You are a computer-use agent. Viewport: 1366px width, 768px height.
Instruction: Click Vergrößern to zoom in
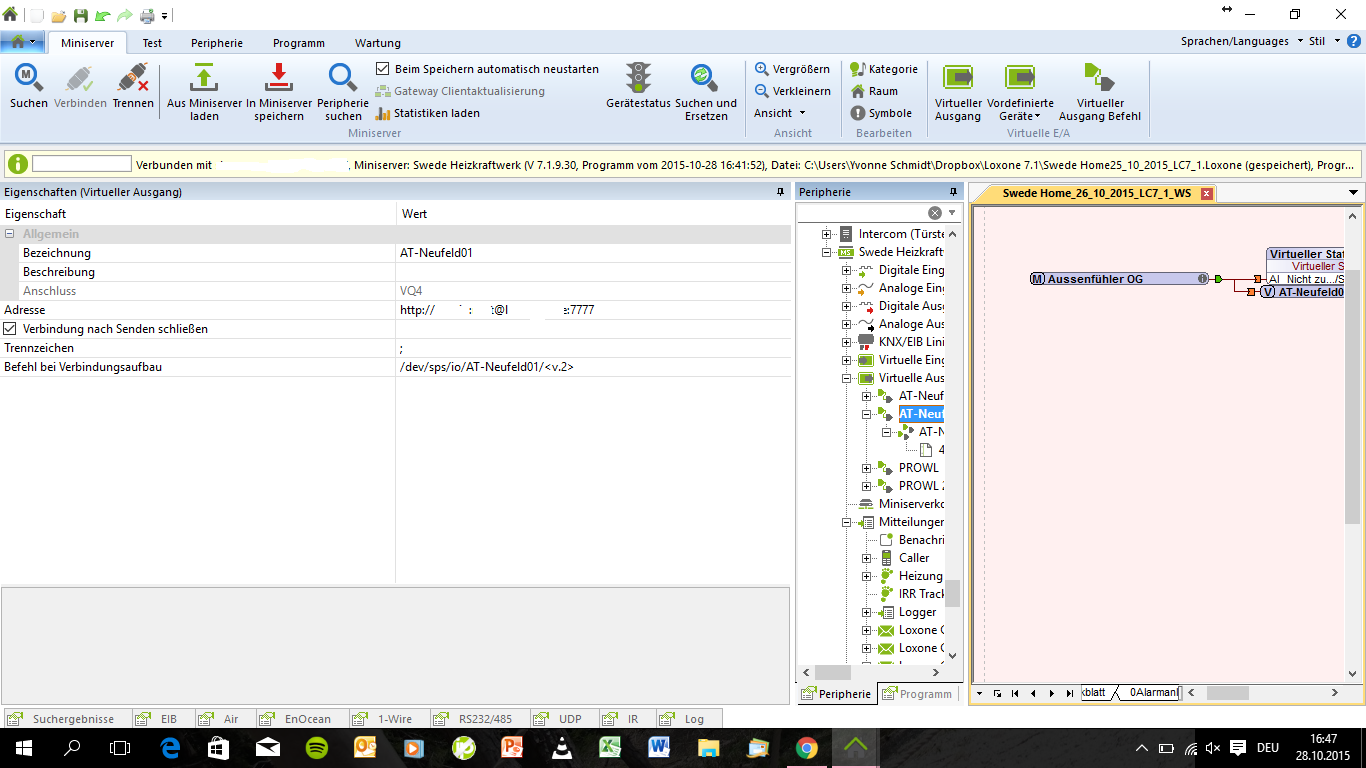pyautogui.click(x=792, y=69)
